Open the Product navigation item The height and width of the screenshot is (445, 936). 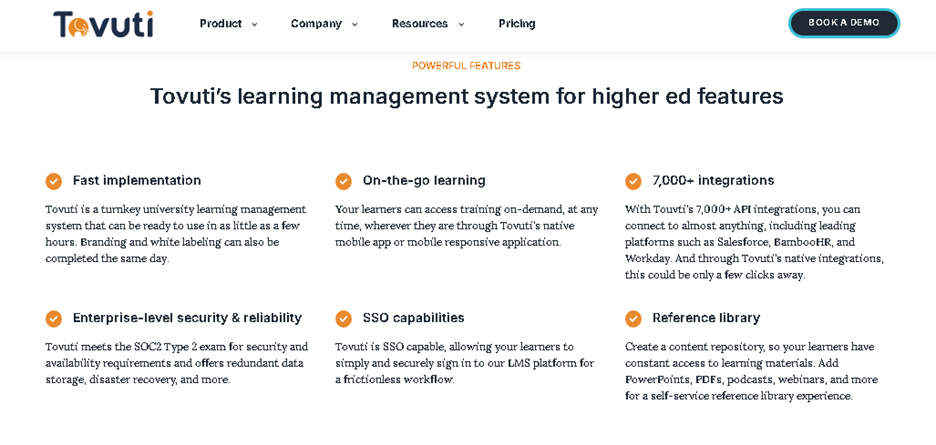click(x=221, y=24)
